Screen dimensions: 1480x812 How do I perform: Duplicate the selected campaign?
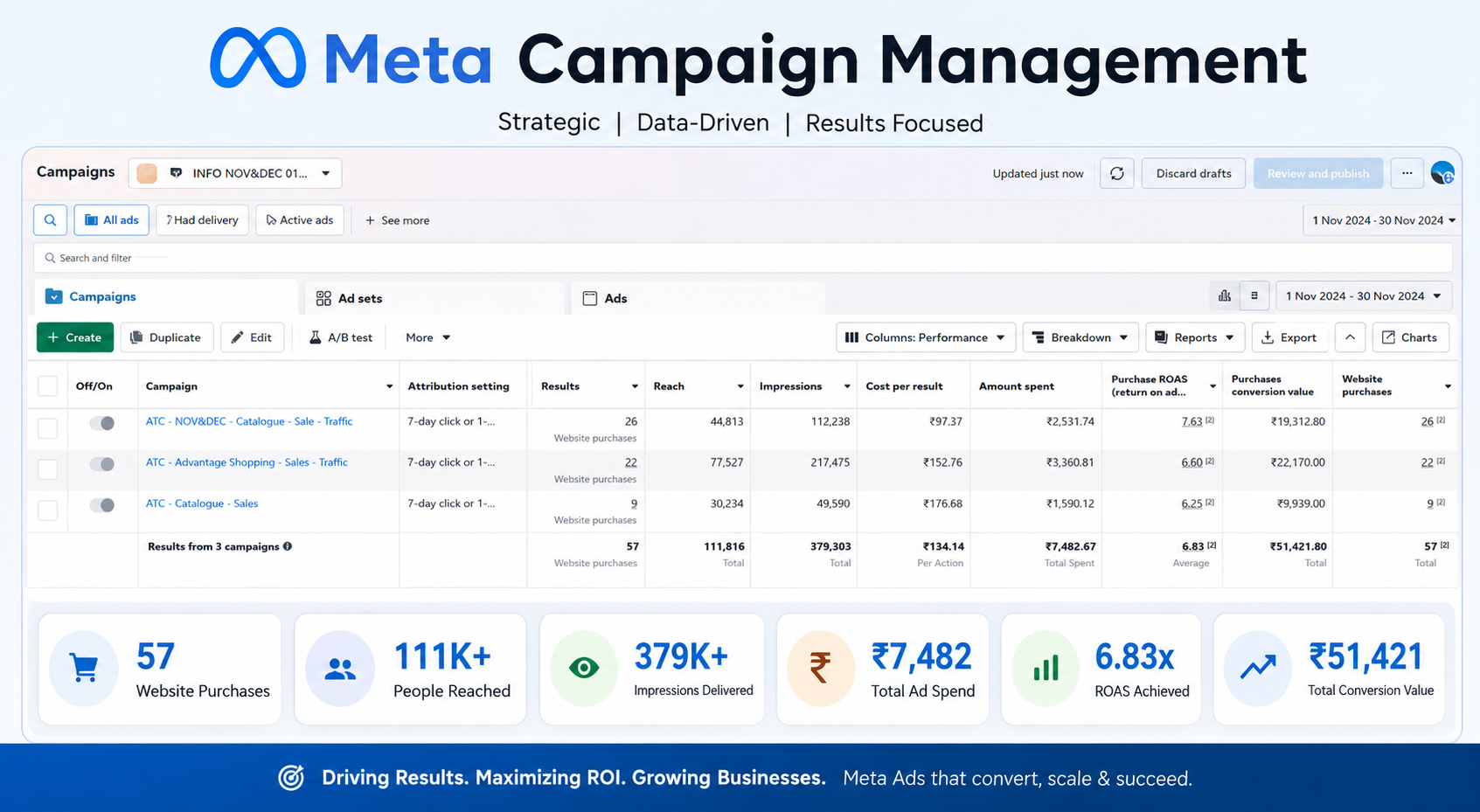pyautogui.click(x=166, y=337)
